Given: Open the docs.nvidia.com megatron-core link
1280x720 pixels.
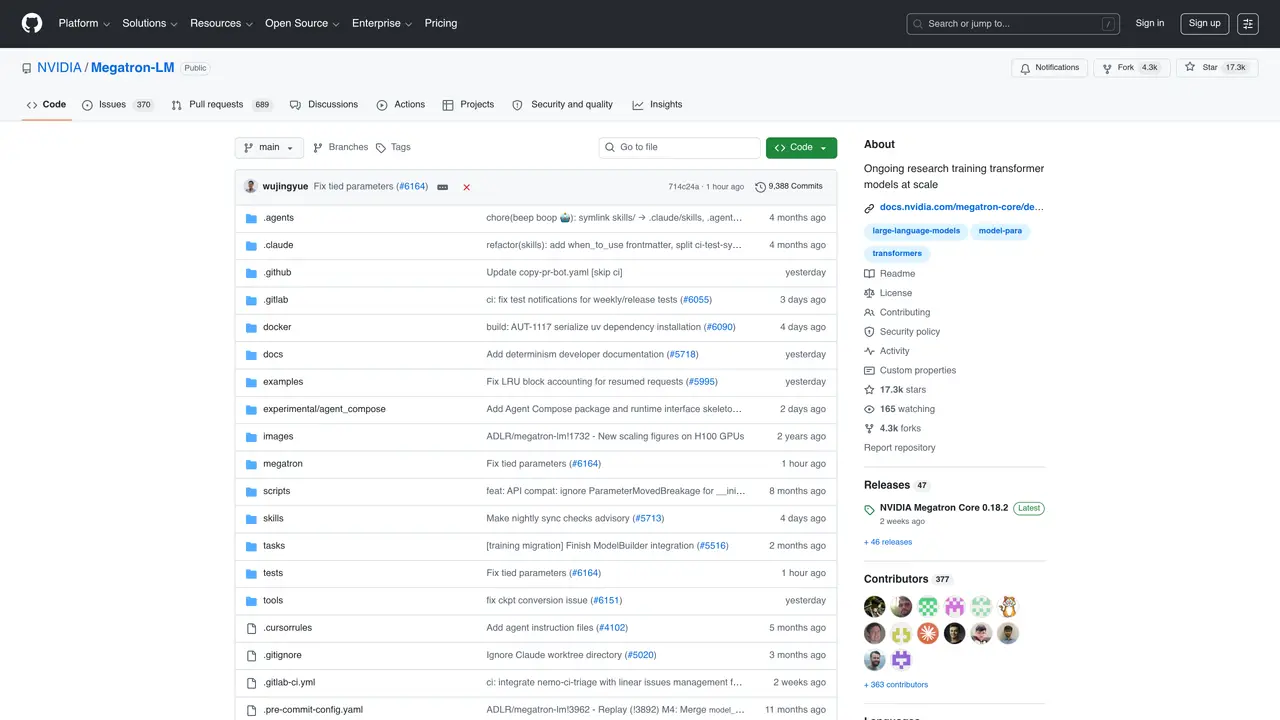Looking at the screenshot, I should (x=962, y=208).
